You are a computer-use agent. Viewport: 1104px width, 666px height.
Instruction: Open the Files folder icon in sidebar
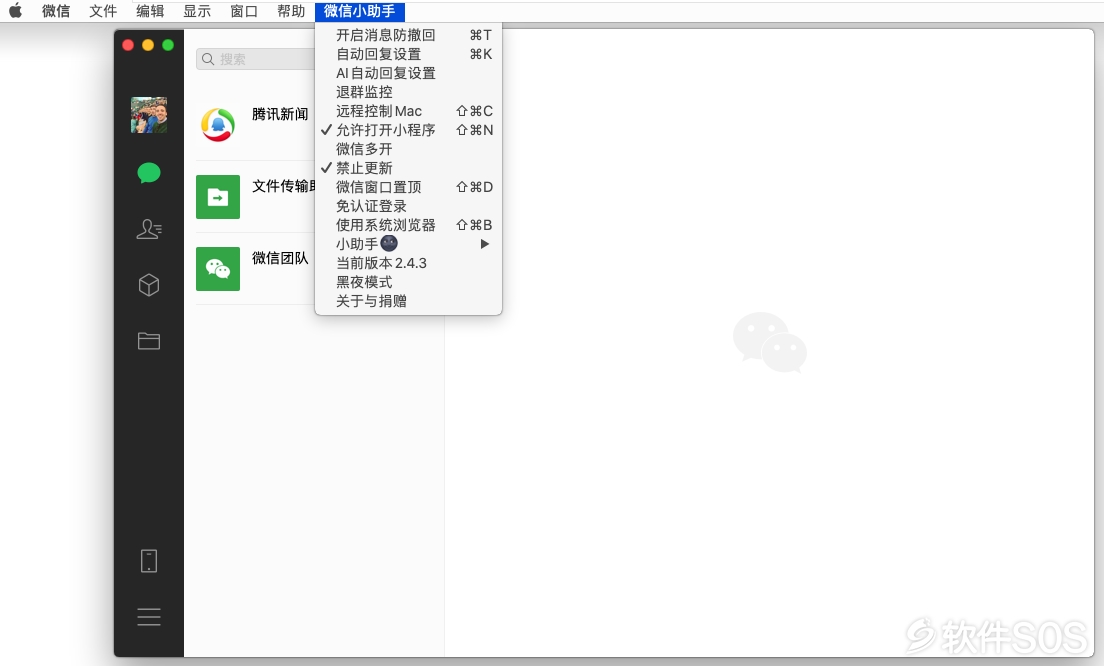[149, 341]
